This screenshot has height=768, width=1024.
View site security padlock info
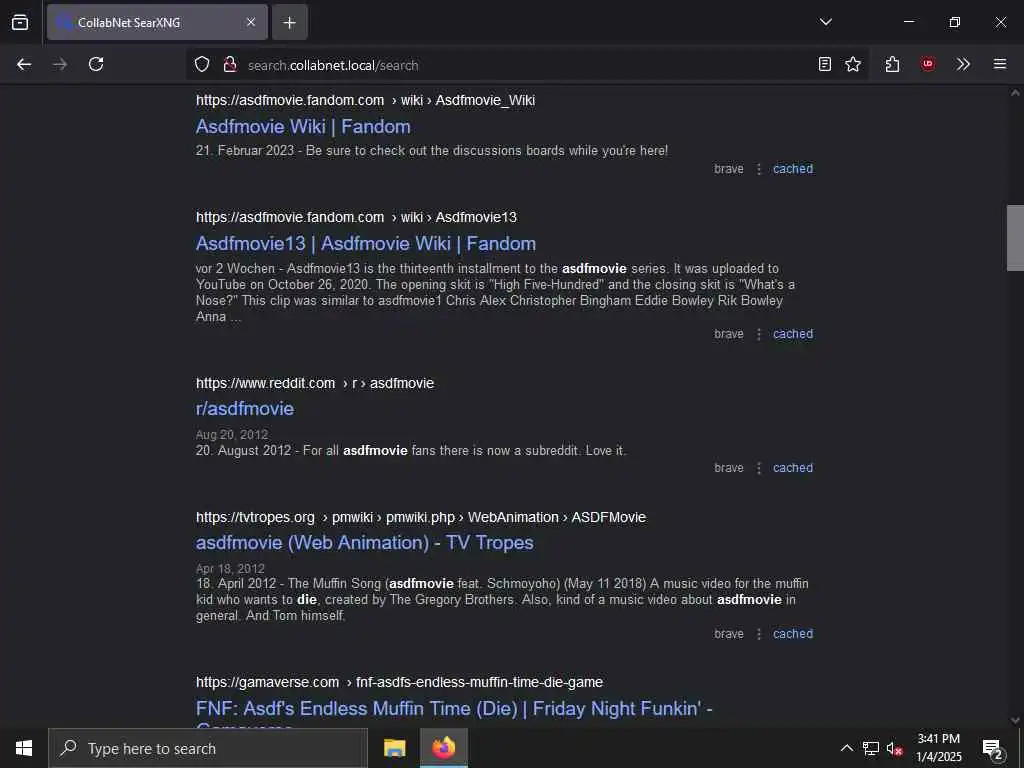(229, 65)
